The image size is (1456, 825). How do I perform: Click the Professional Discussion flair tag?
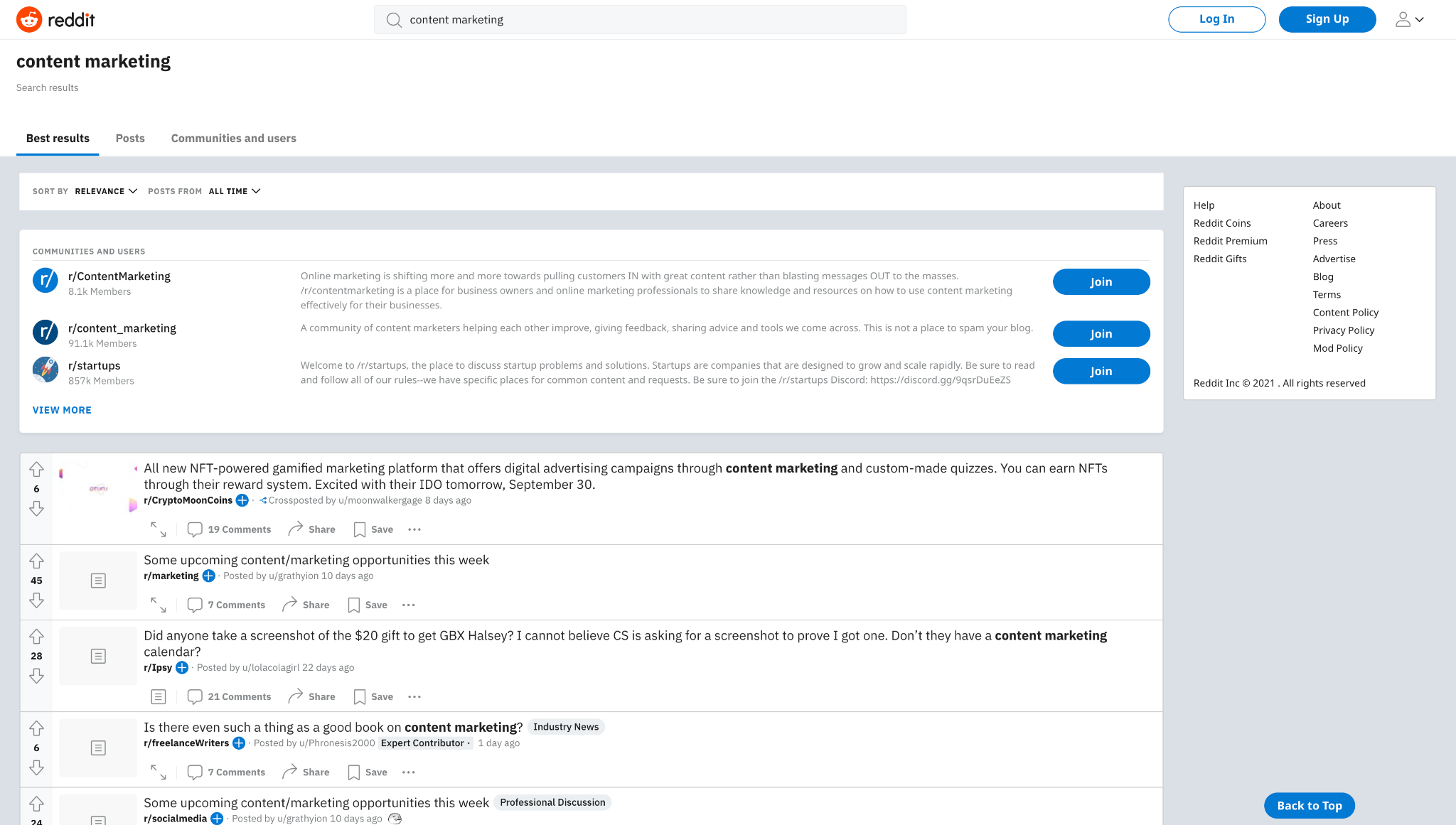[552, 802]
